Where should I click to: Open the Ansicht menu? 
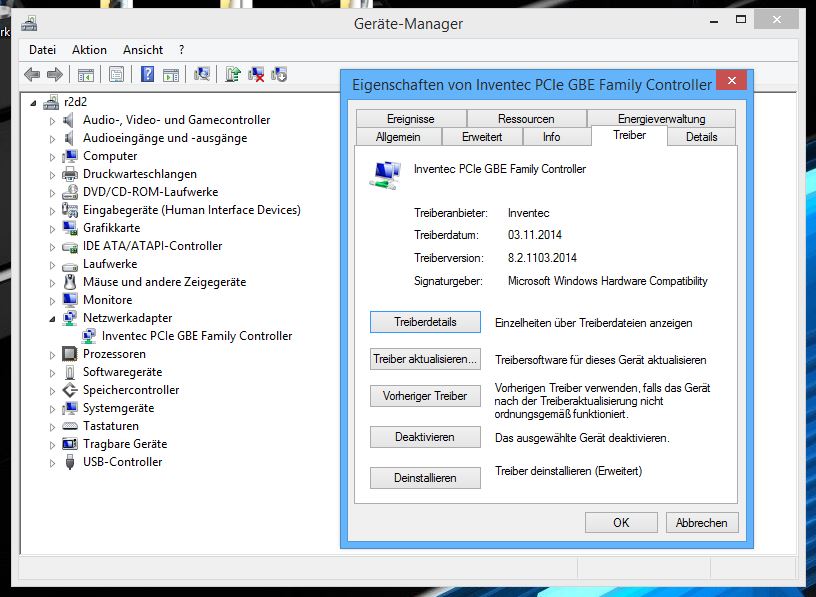[x=143, y=50]
